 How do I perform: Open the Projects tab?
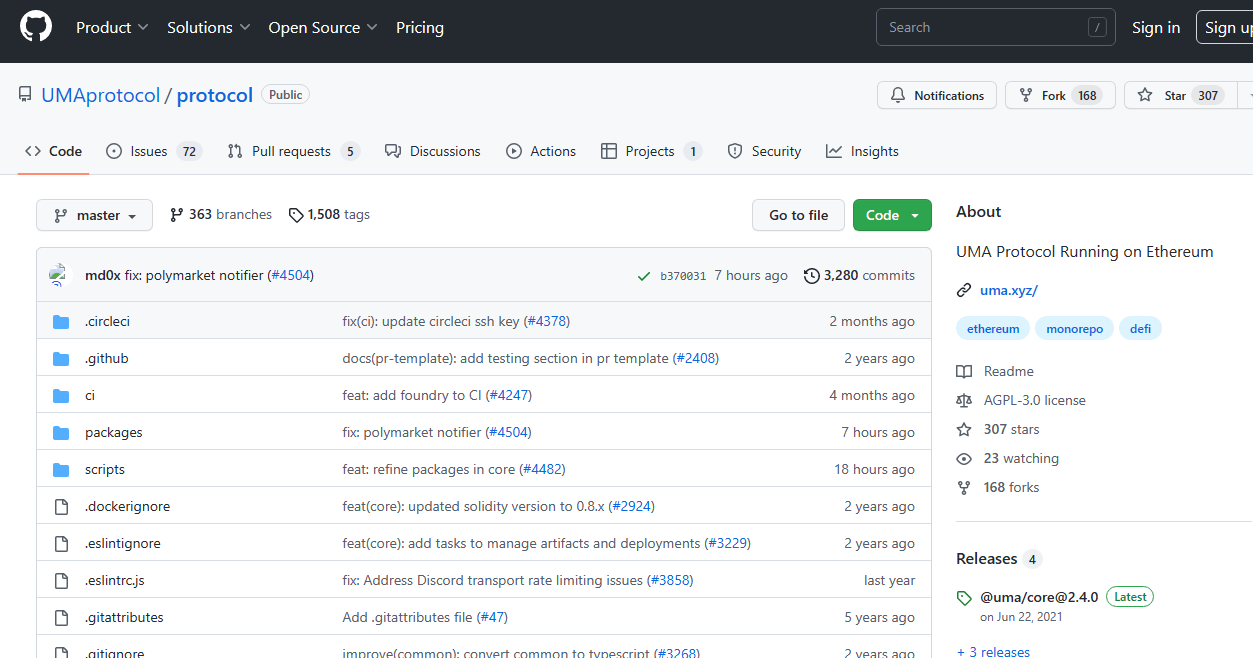coord(651,151)
